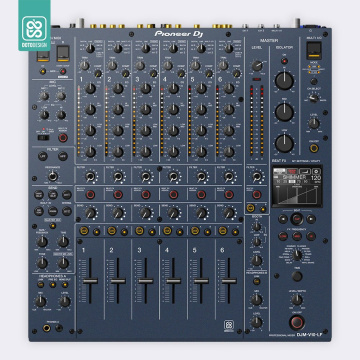
Task: Click the right-hand USB port at top left
Action: point(63,53)
